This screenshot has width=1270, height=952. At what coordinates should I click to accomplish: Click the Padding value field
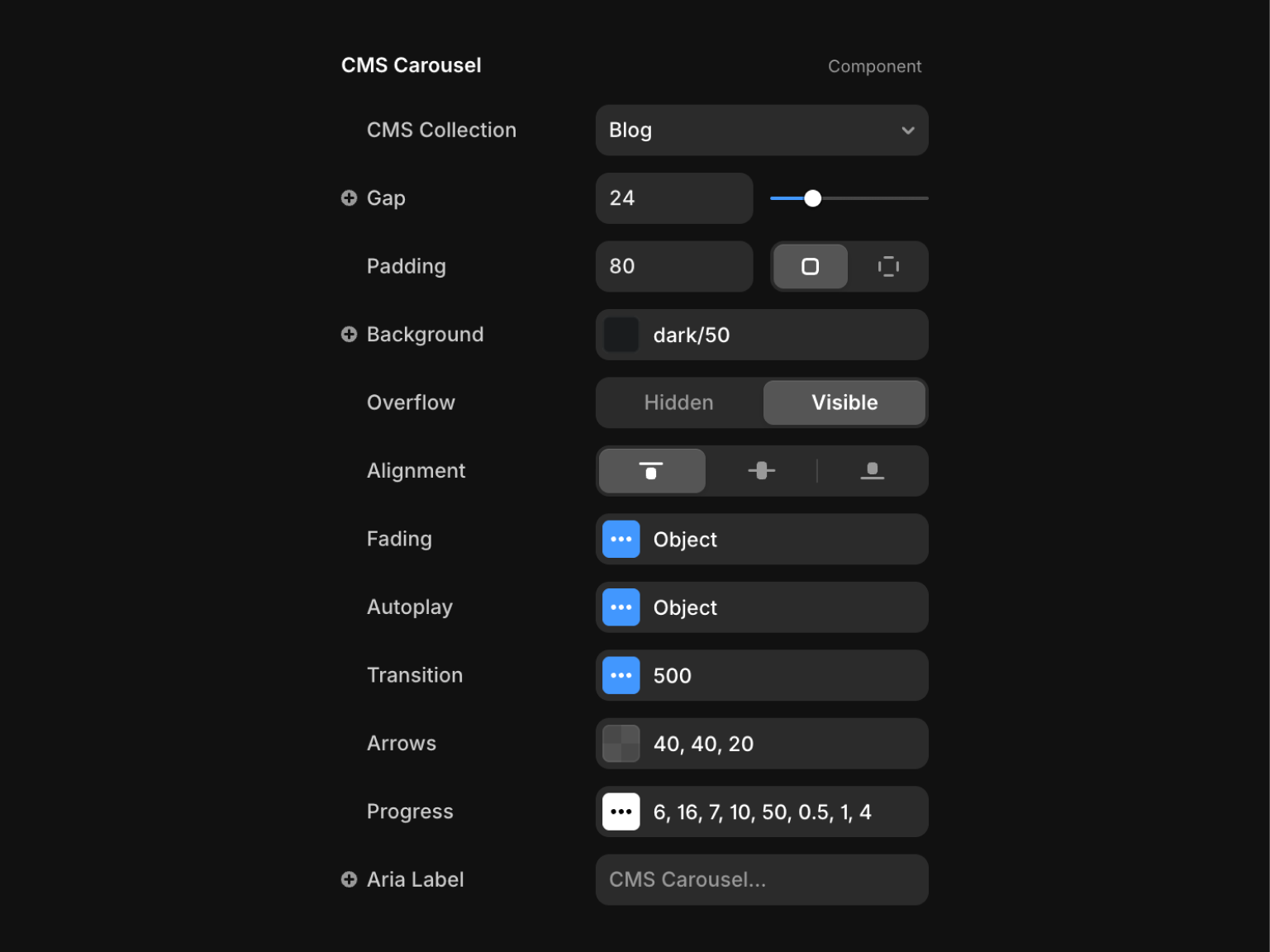(673, 266)
